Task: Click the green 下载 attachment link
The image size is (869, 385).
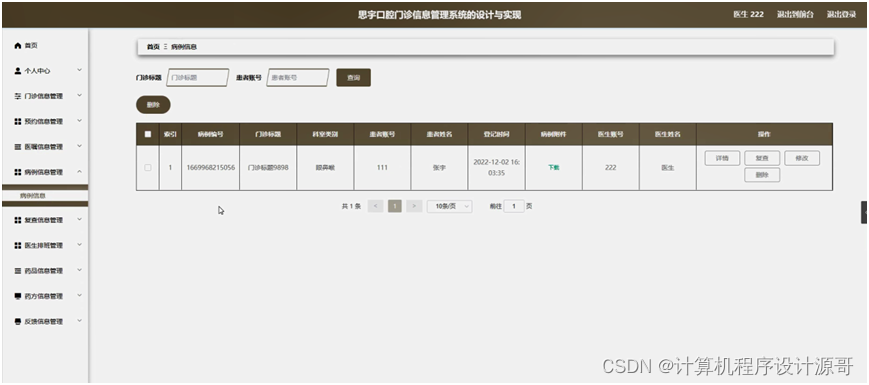Action: pos(554,167)
